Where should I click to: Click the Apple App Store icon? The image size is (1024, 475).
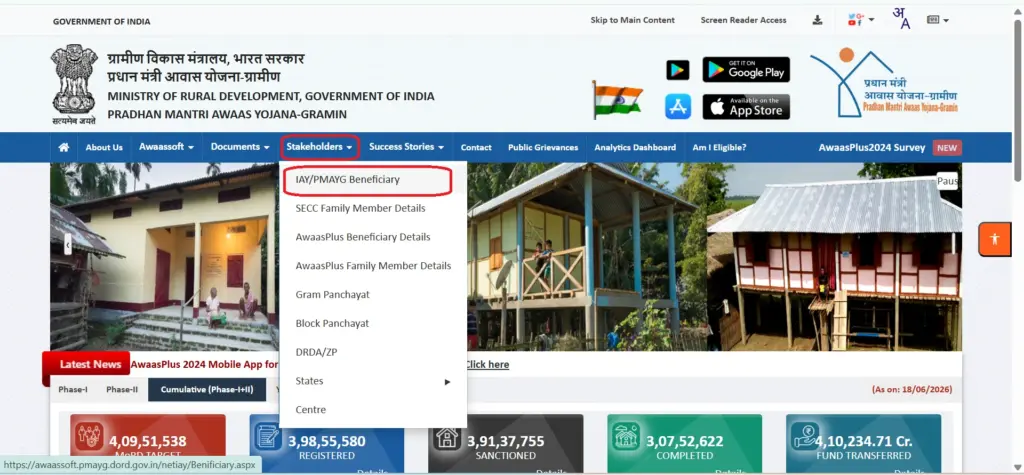(x=678, y=106)
